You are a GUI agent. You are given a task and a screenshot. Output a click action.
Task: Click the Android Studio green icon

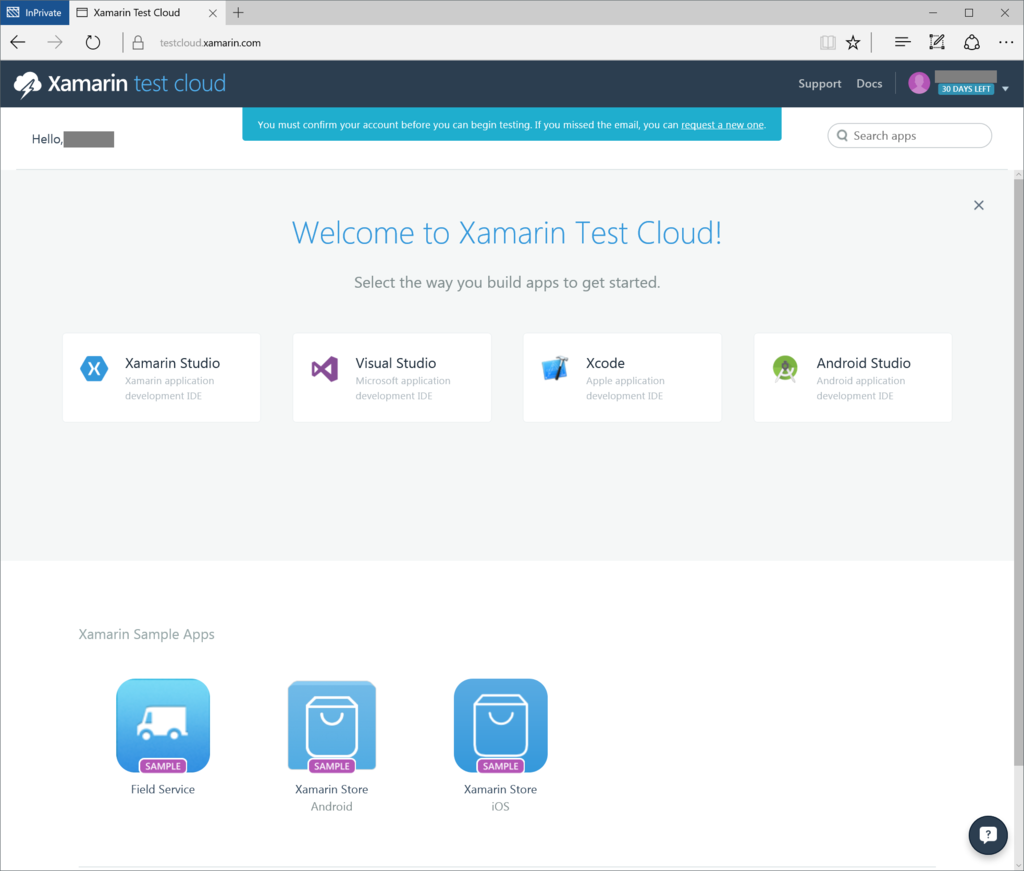785,369
